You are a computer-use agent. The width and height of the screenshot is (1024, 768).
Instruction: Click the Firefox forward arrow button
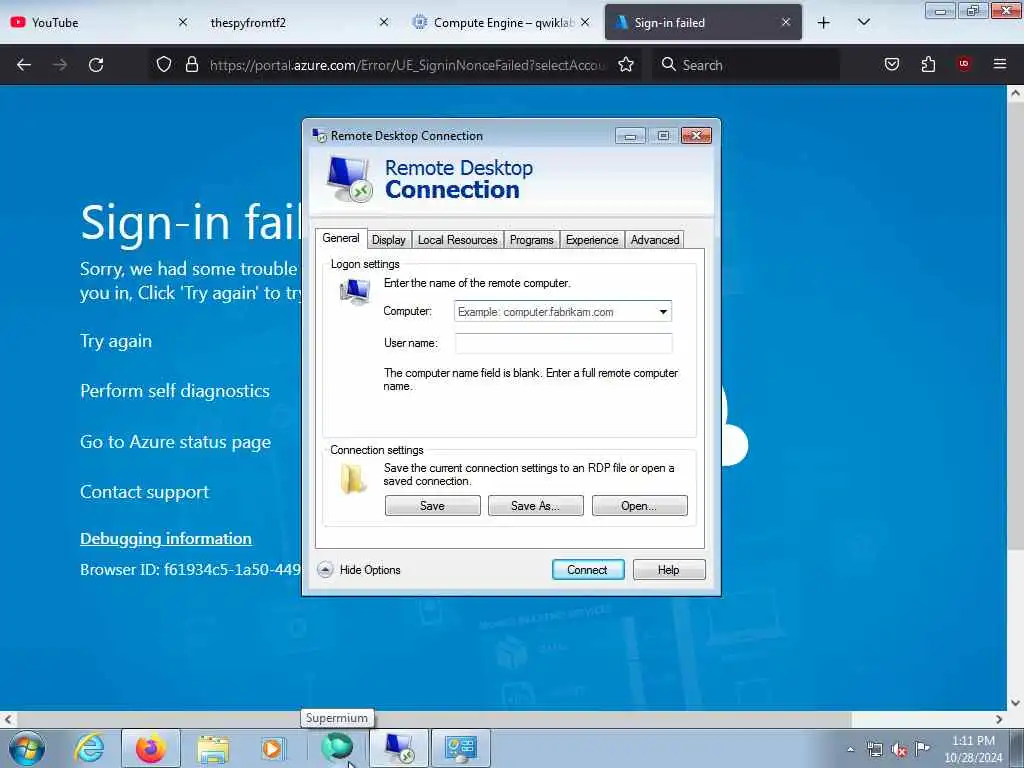coord(60,65)
